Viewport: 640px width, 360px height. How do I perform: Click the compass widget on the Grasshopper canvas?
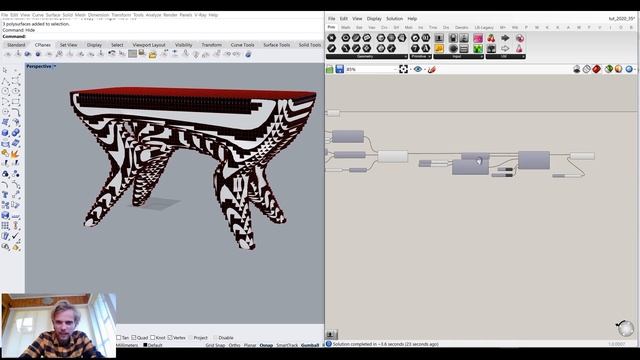625,328
